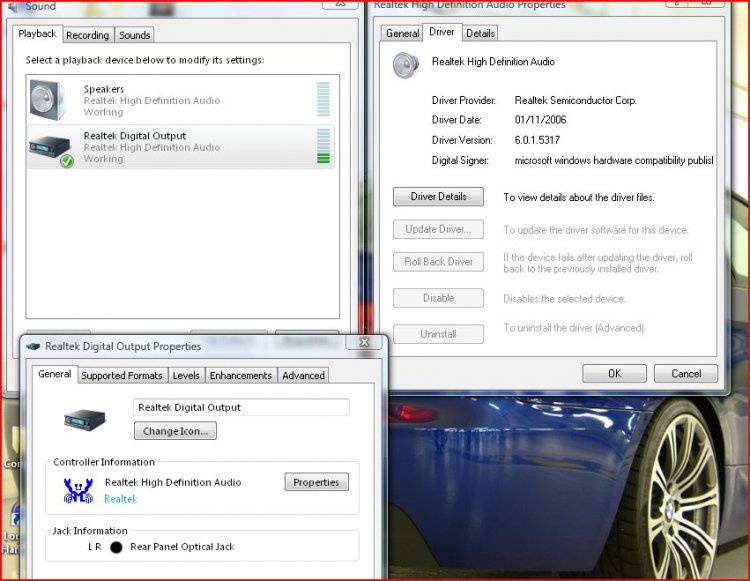Screen dimensions: 750x581
Task: Click the Digital Output Properties title bar icon
Action: coord(33,346)
